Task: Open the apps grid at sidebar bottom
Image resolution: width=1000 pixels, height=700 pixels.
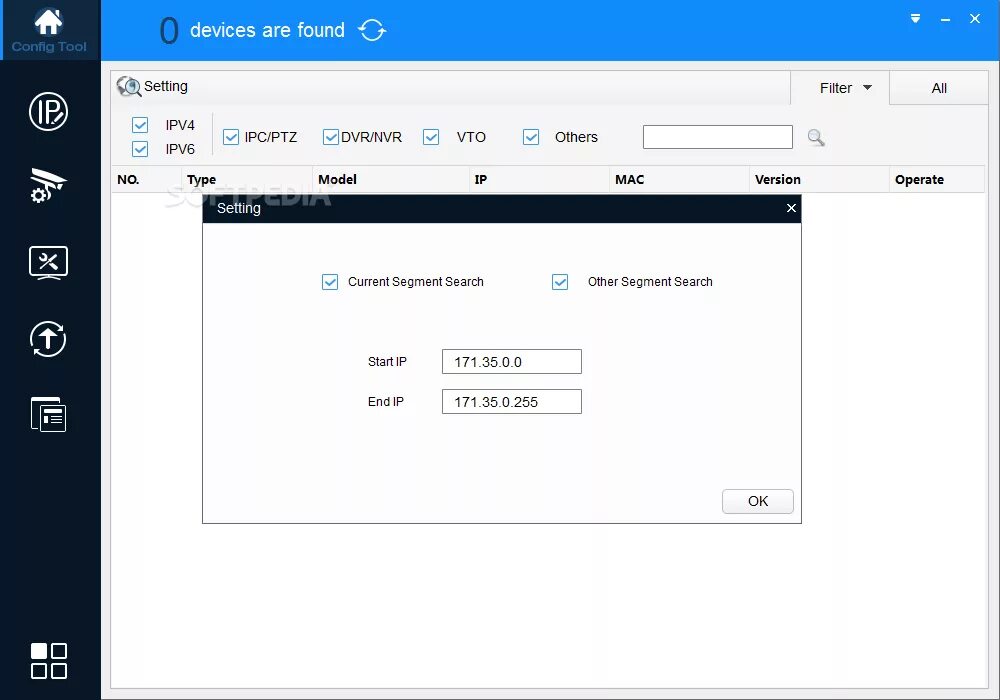Action: tap(48, 660)
